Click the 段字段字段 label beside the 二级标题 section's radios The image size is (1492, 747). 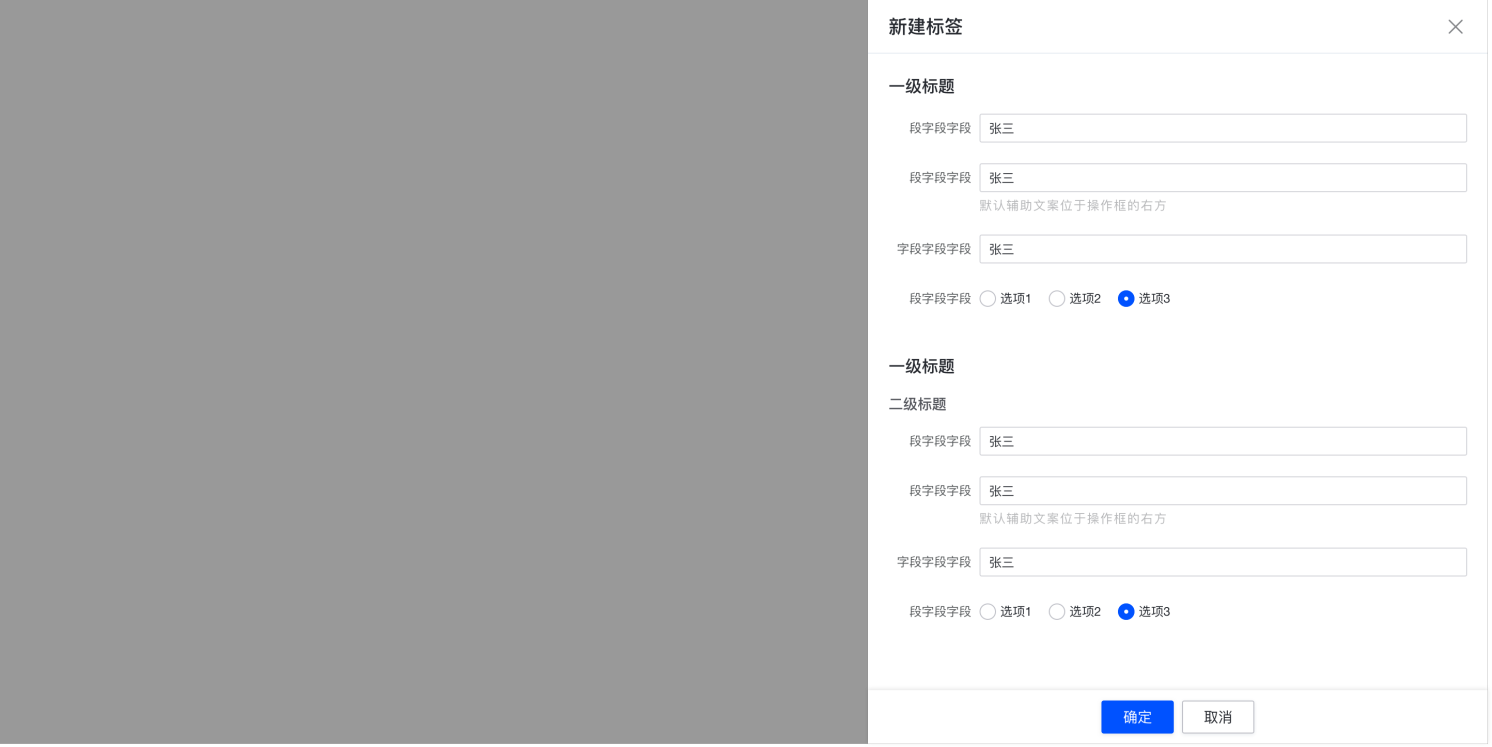tap(942, 613)
